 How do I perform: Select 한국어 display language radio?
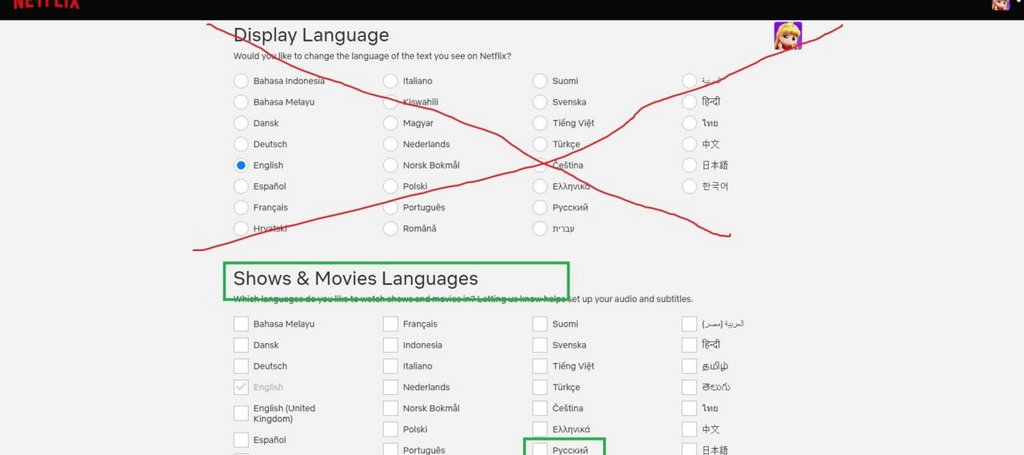(689, 186)
